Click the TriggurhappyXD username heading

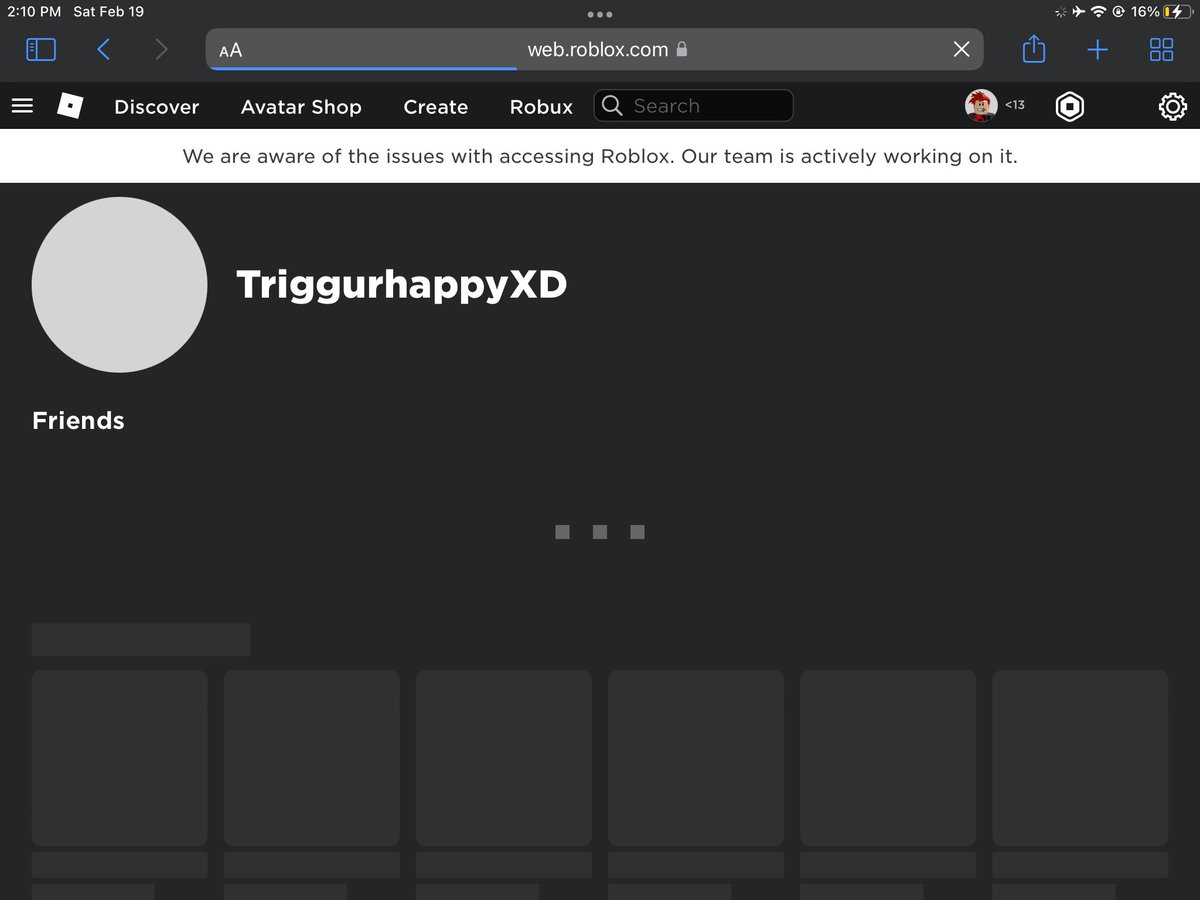click(402, 286)
